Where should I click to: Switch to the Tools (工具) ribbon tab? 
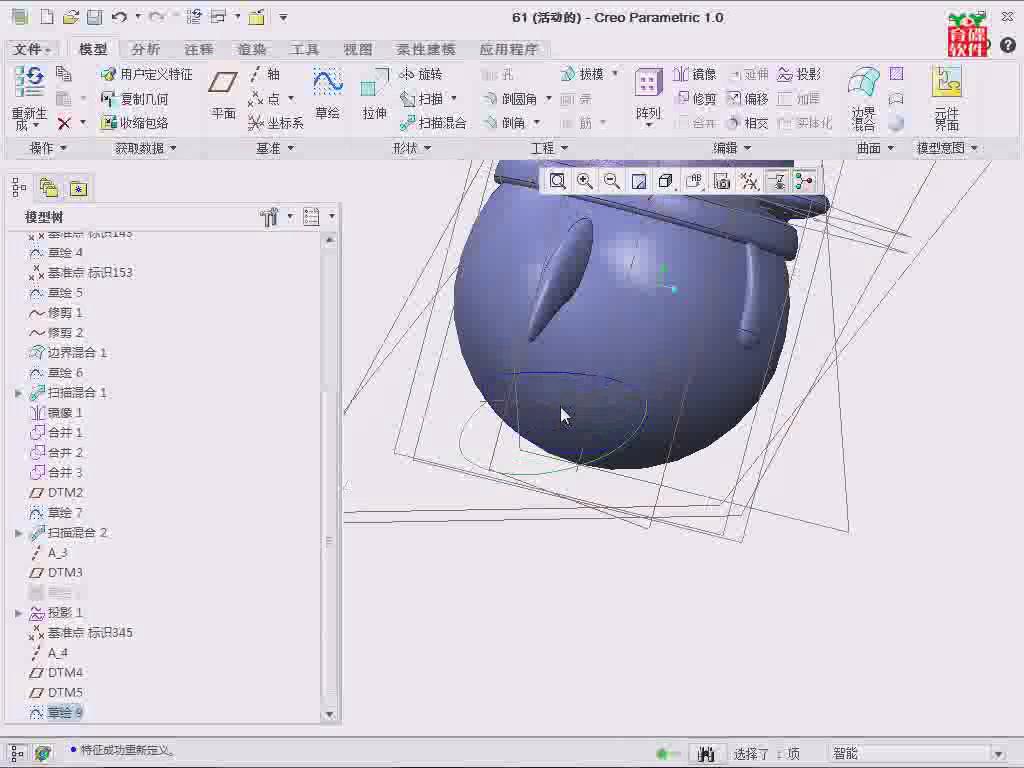pyautogui.click(x=305, y=49)
